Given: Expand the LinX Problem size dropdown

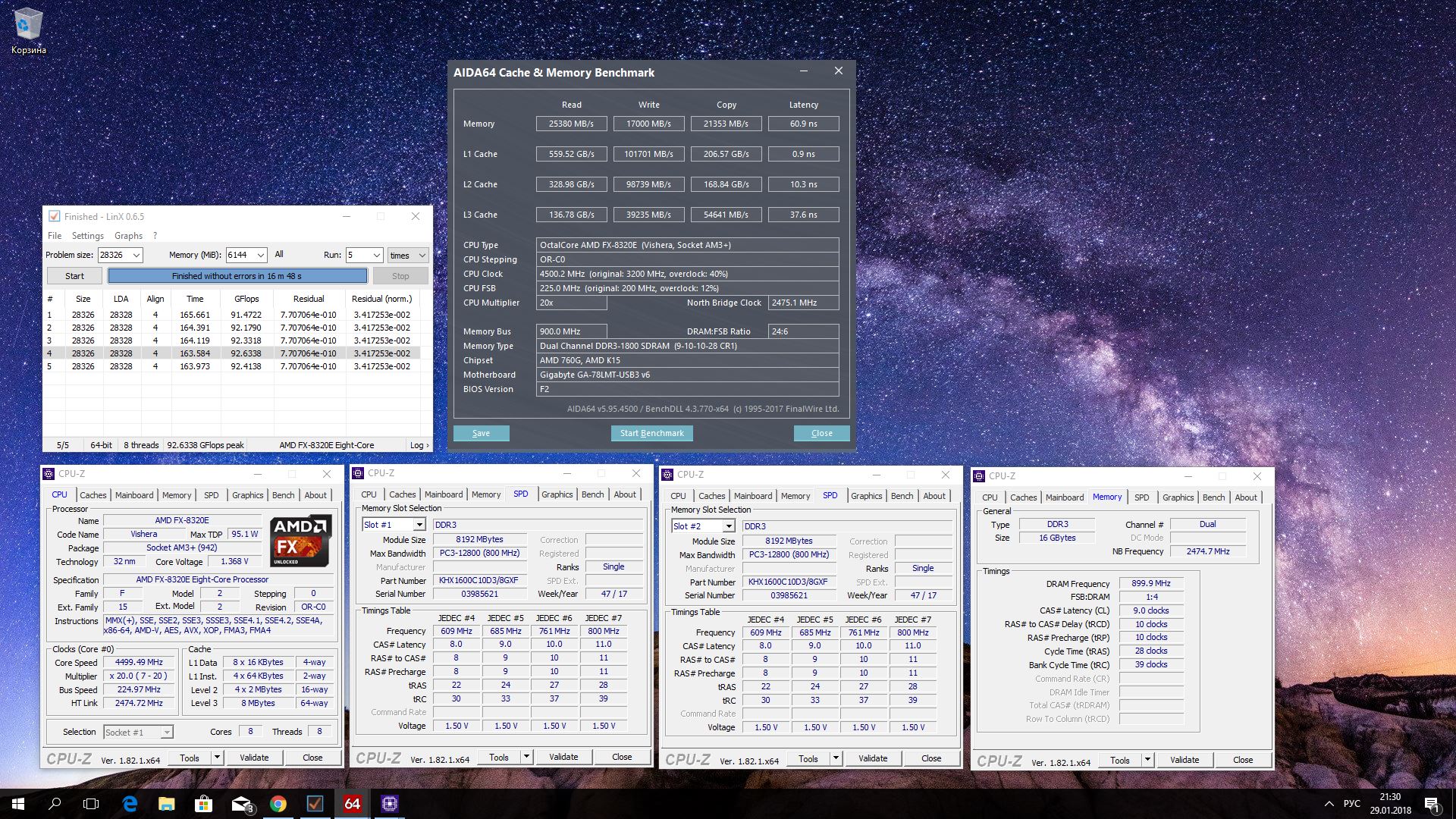Looking at the screenshot, I should pos(136,256).
